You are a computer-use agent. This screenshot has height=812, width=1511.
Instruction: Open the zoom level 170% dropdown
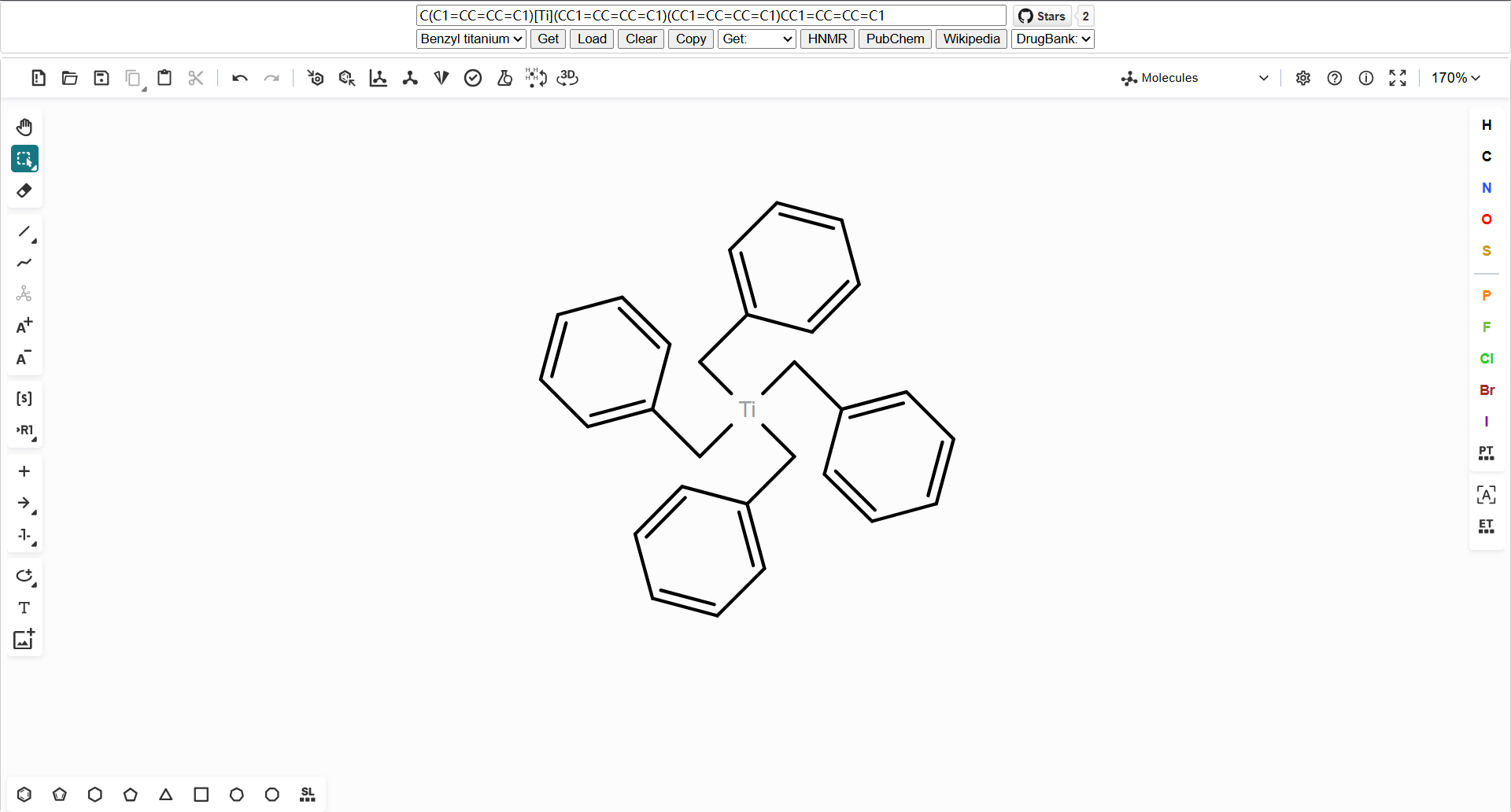point(1455,78)
